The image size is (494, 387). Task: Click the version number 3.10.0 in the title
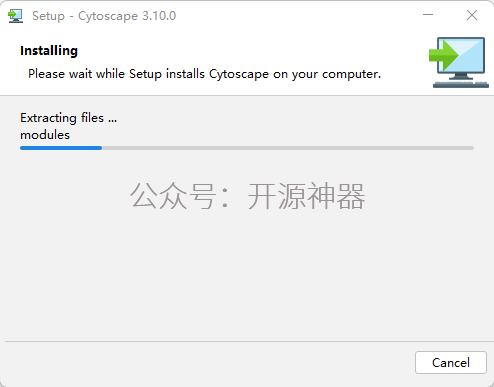[x=159, y=16]
